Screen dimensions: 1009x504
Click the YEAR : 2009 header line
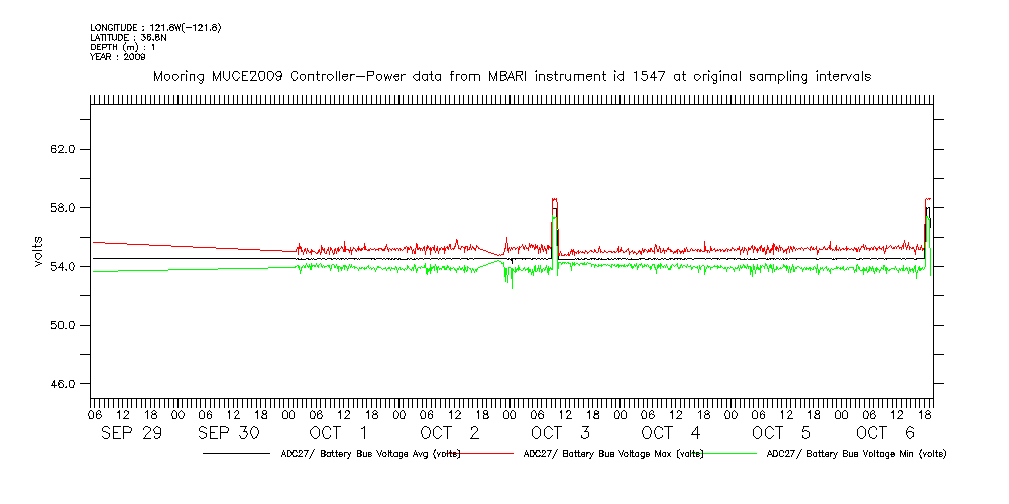click(x=117, y=57)
